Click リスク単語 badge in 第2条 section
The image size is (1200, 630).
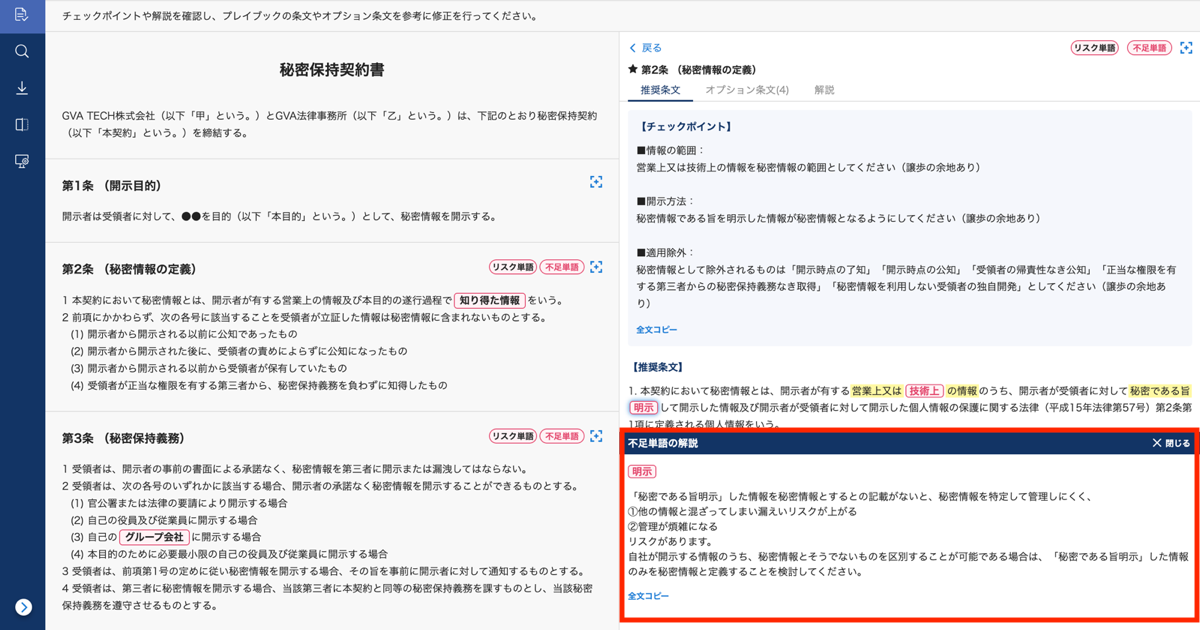pyautogui.click(x=513, y=267)
